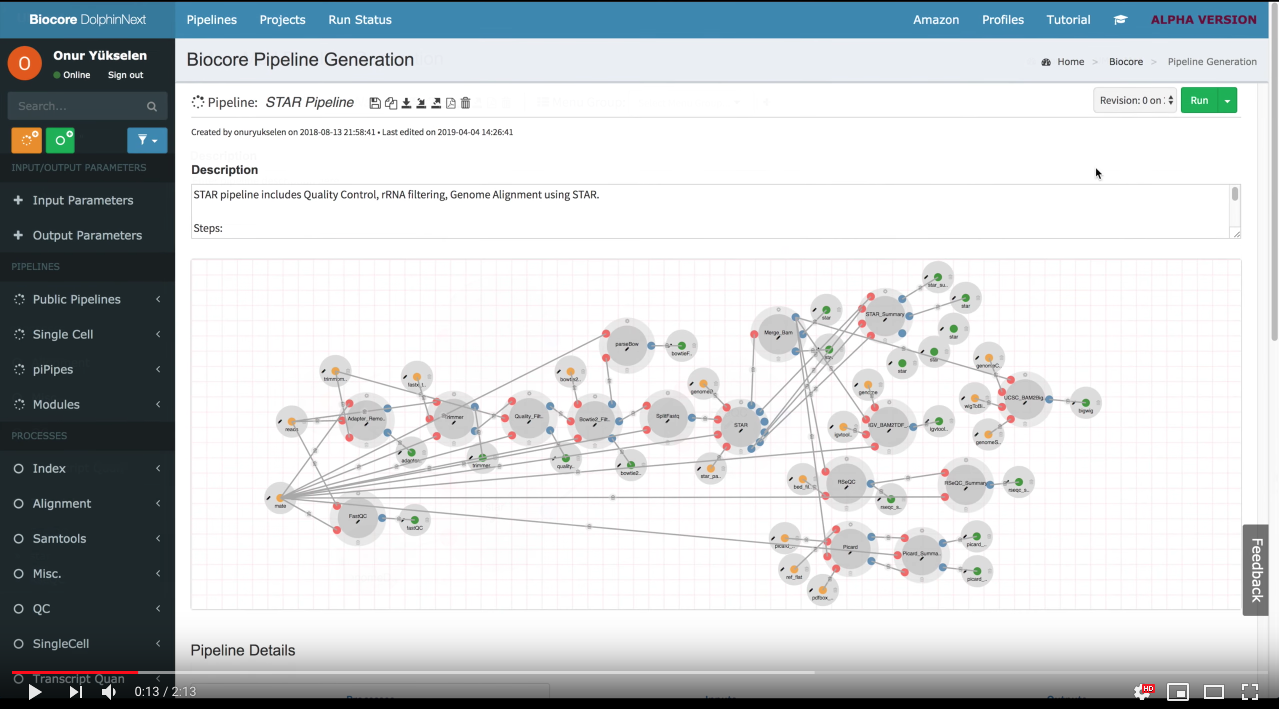Select the RSeQC_Summary process node
Image resolution: width=1279 pixels, height=709 pixels.
point(967,484)
